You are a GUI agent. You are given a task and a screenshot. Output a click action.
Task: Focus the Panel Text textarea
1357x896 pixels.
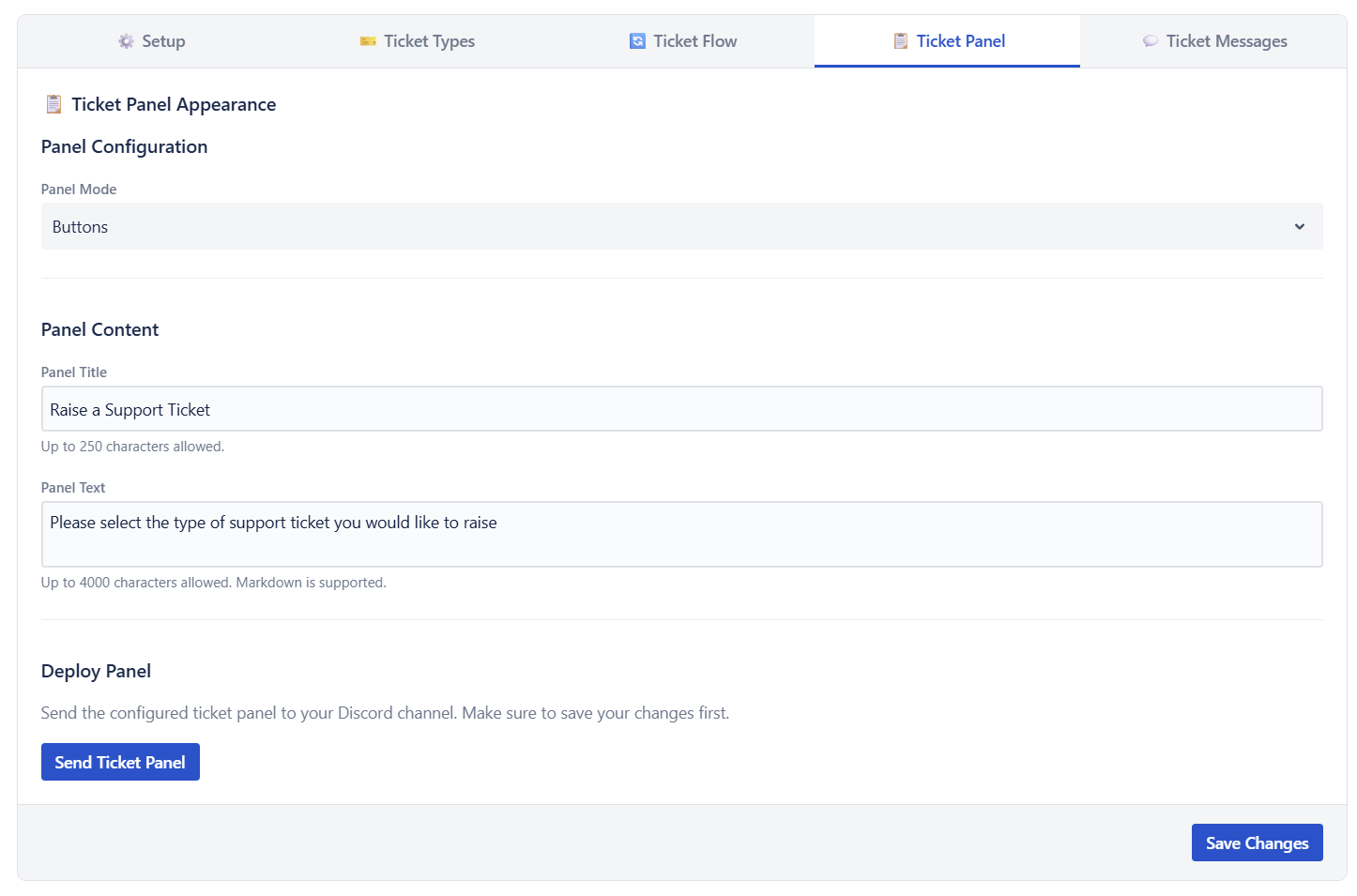[x=680, y=534]
